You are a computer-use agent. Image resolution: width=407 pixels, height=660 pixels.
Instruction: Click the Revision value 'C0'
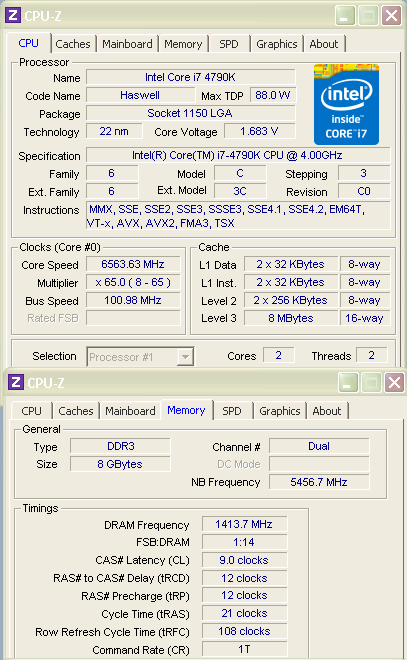tap(364, 191)
